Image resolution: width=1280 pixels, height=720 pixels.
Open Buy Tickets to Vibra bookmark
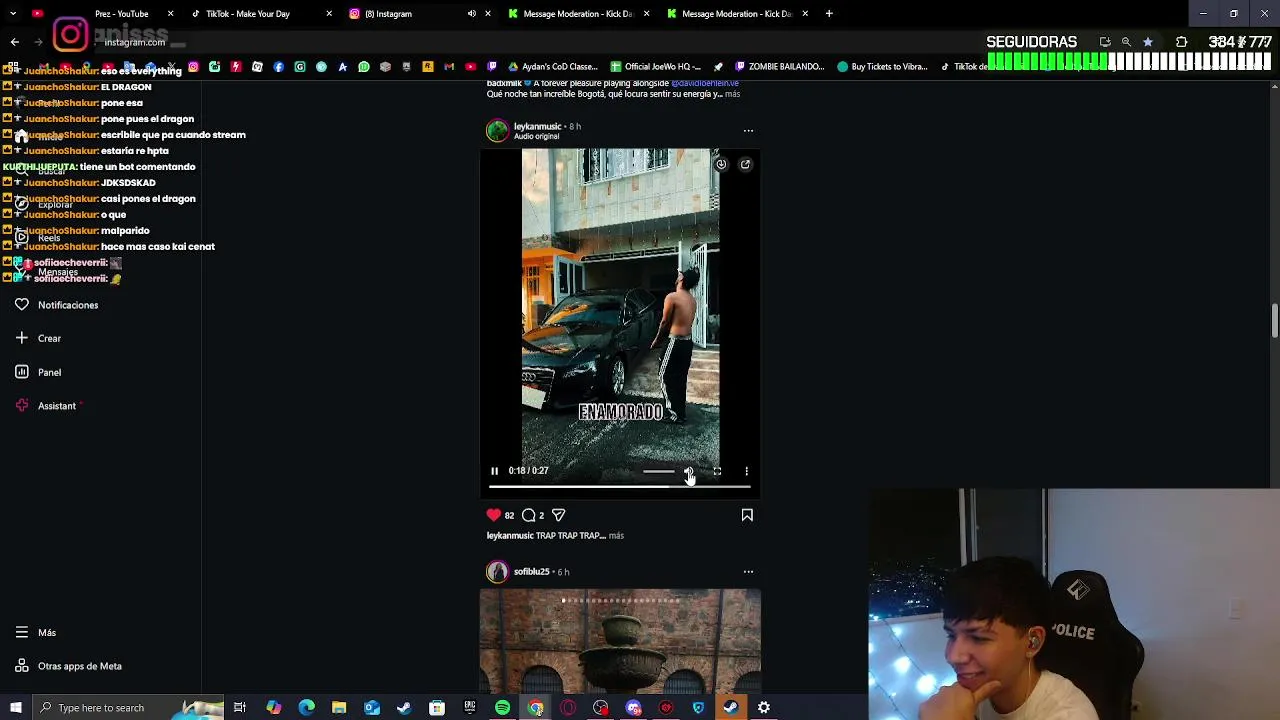pos(882,67)
